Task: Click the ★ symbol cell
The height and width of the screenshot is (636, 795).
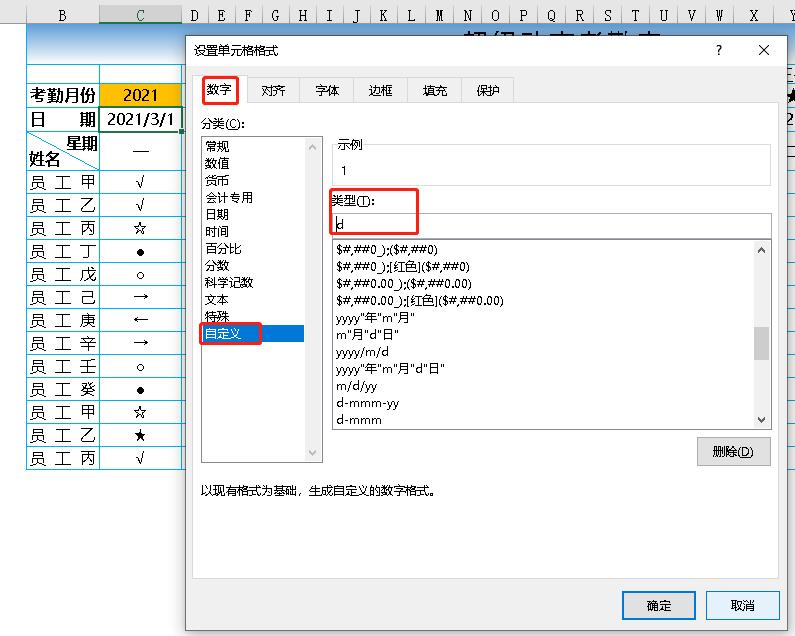Action: pos(140,436)
